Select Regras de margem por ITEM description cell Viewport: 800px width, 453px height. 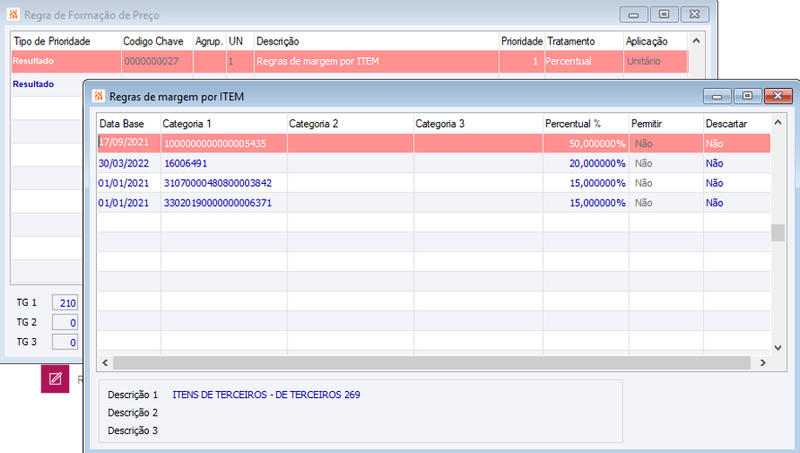point(376,61)
